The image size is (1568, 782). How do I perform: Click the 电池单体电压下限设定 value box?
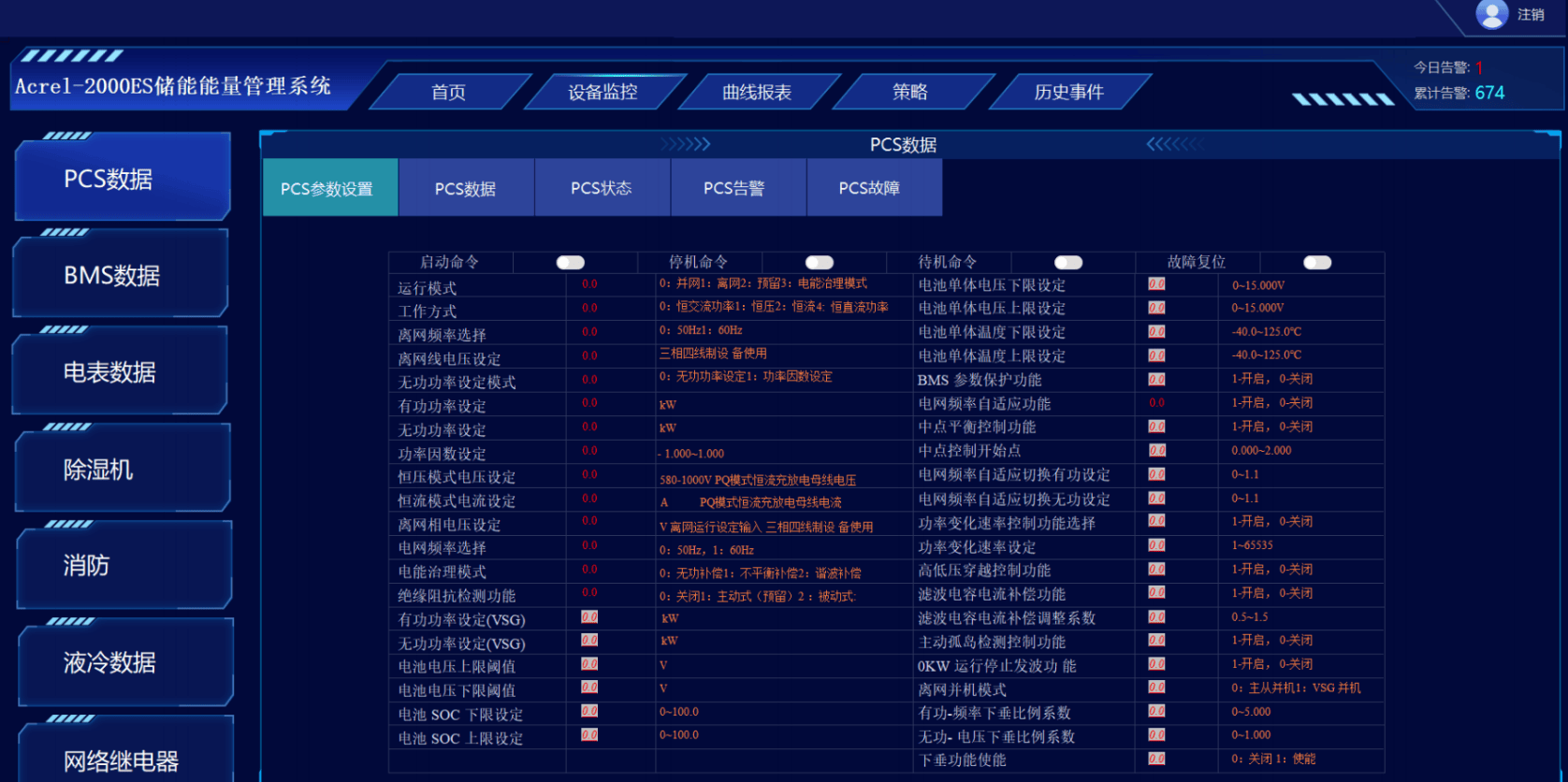(1157, 284)
